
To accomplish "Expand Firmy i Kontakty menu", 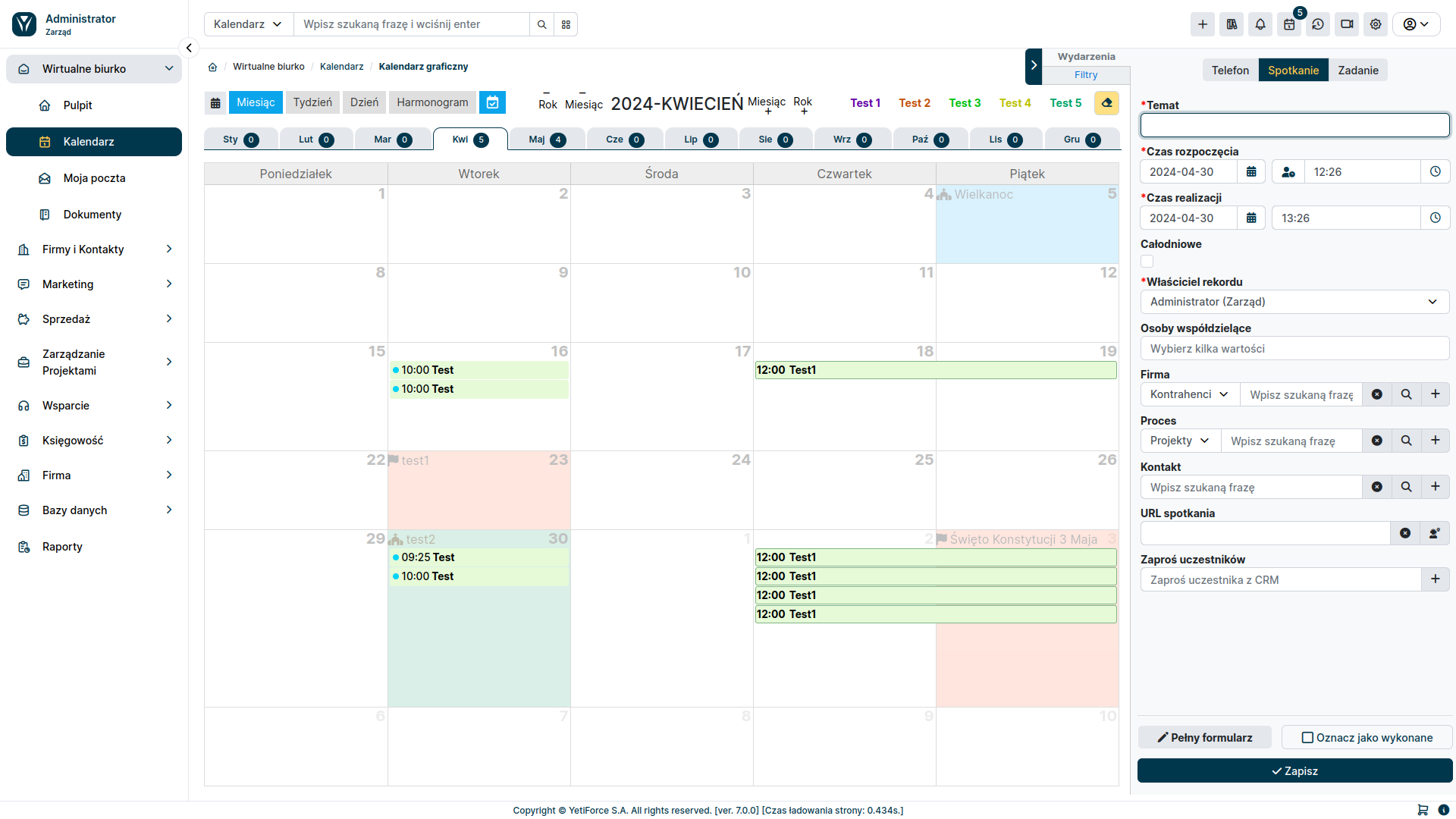I will pos(94,249).
